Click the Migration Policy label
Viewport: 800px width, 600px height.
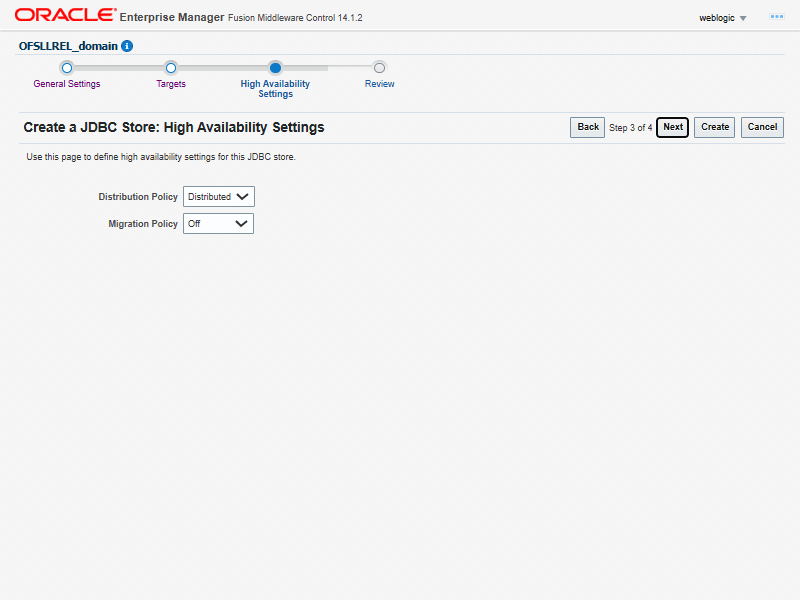click(x=143, y=223)
